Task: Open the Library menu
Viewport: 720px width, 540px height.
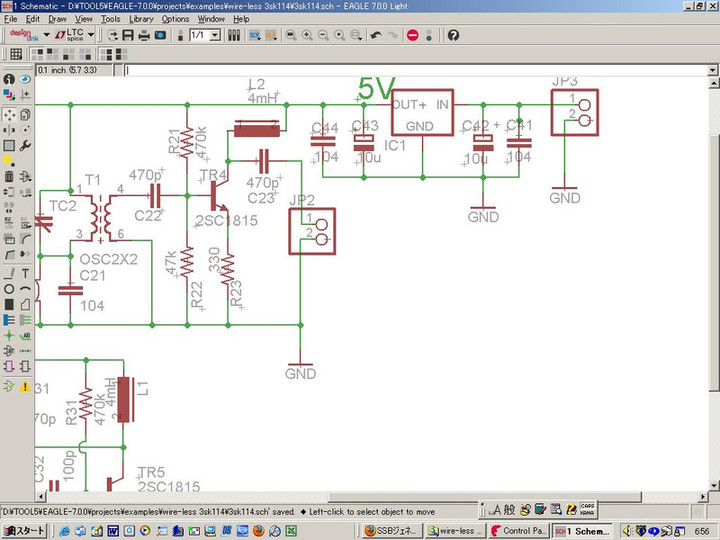Action: (141, 19)
